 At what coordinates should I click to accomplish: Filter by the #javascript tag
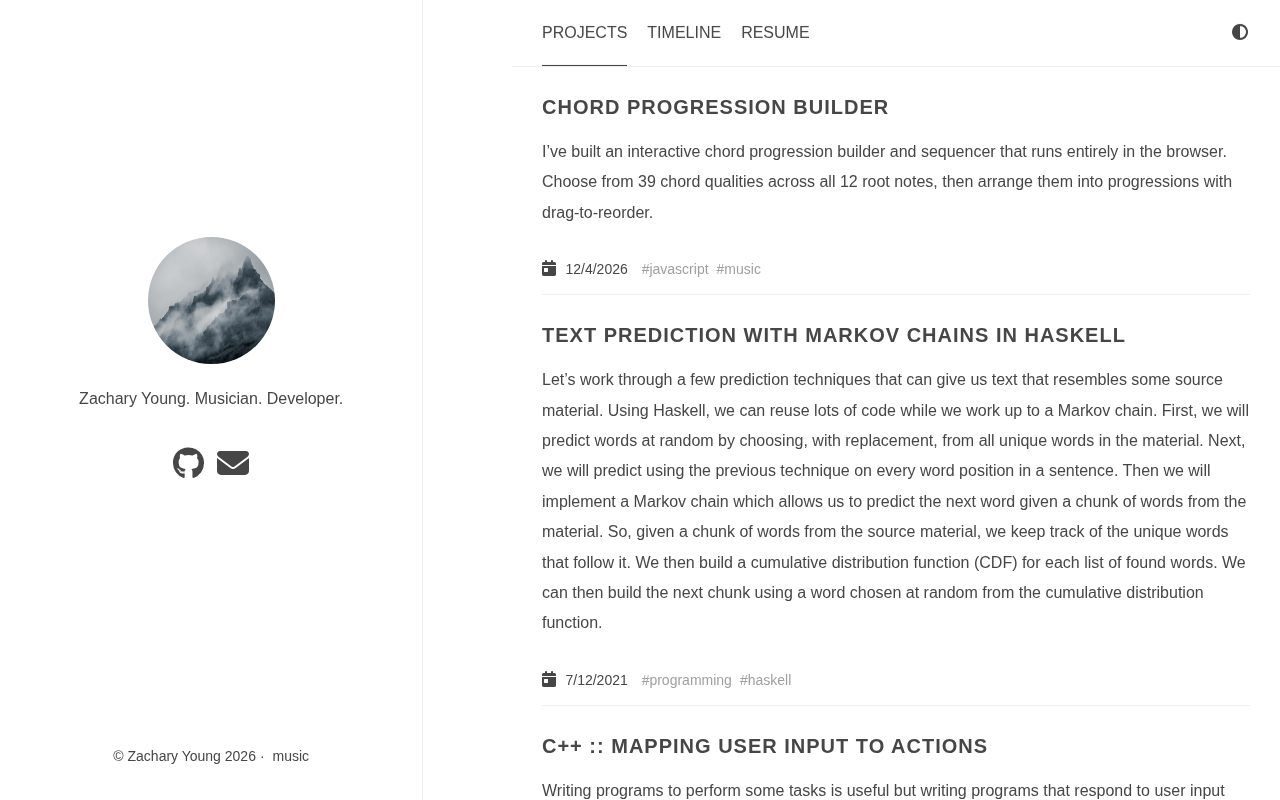tap(675, 269)
